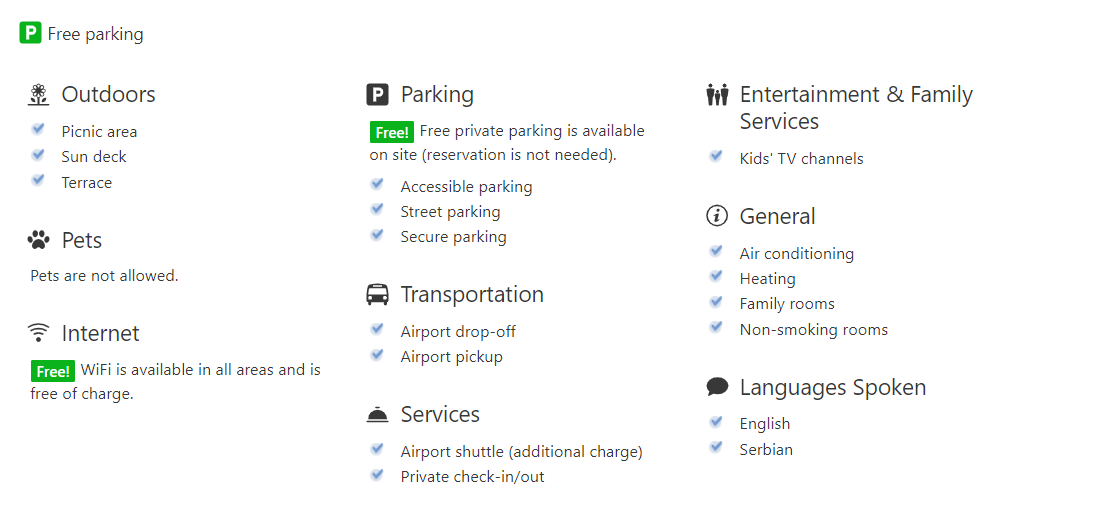Image resolution: width=1100 pixels, height=519 pixels.
Task: Click the Internet WiFi icon
Action: click(x=39, y=332)
